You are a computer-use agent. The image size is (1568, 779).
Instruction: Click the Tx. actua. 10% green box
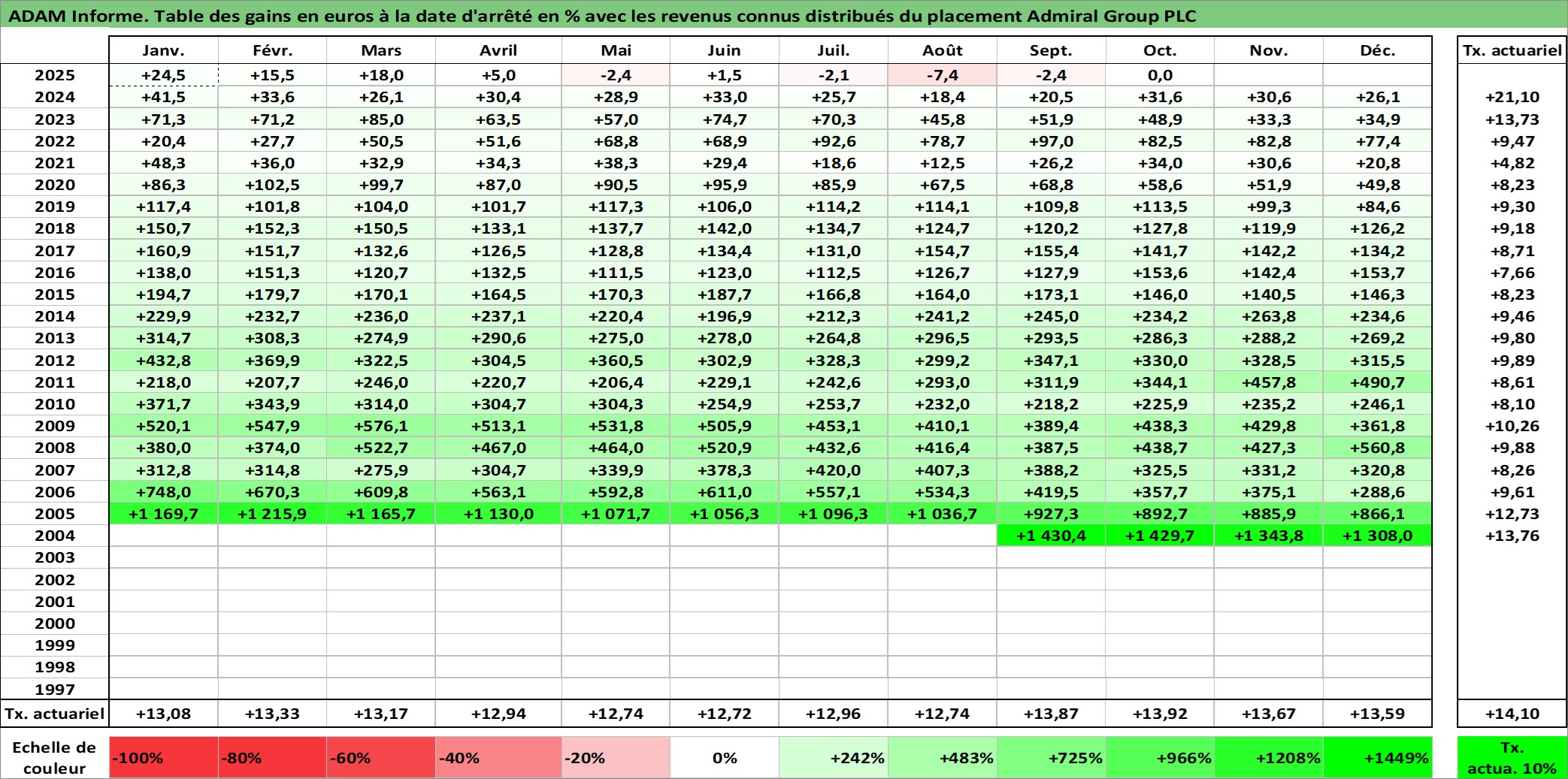1512,757
